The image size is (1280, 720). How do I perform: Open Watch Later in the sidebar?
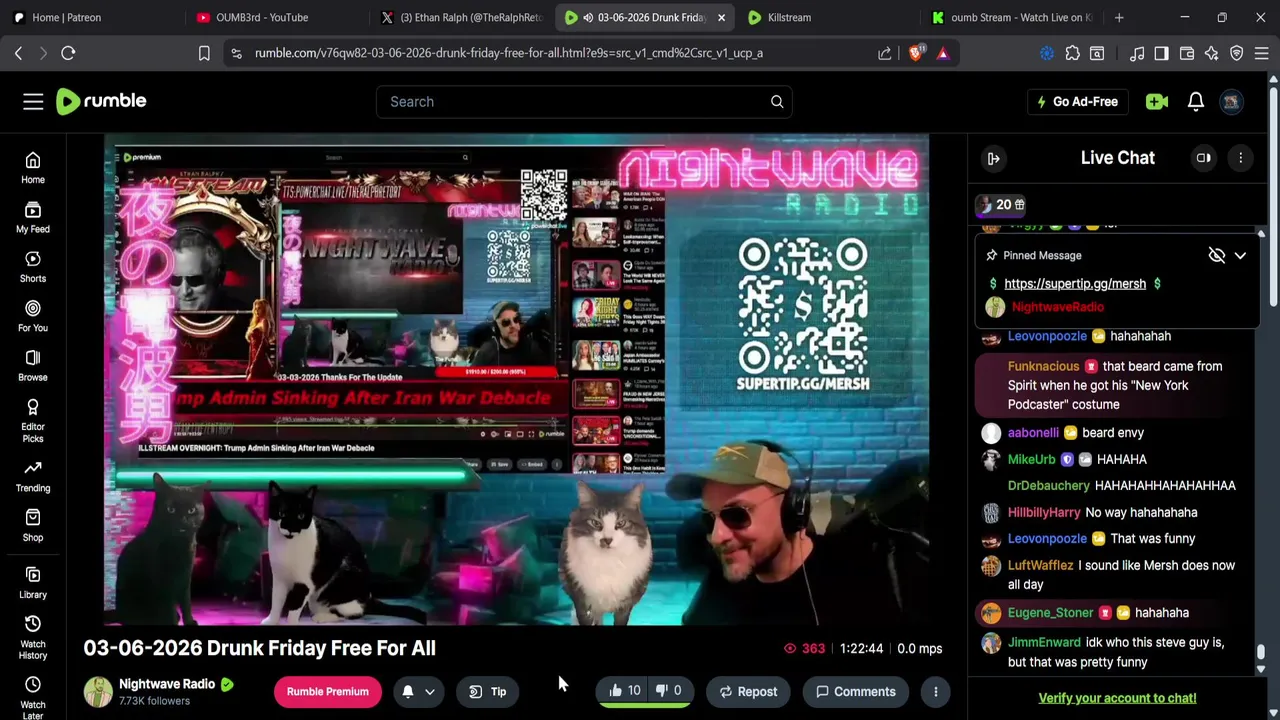pyautogui.click(x=33, y=698)
